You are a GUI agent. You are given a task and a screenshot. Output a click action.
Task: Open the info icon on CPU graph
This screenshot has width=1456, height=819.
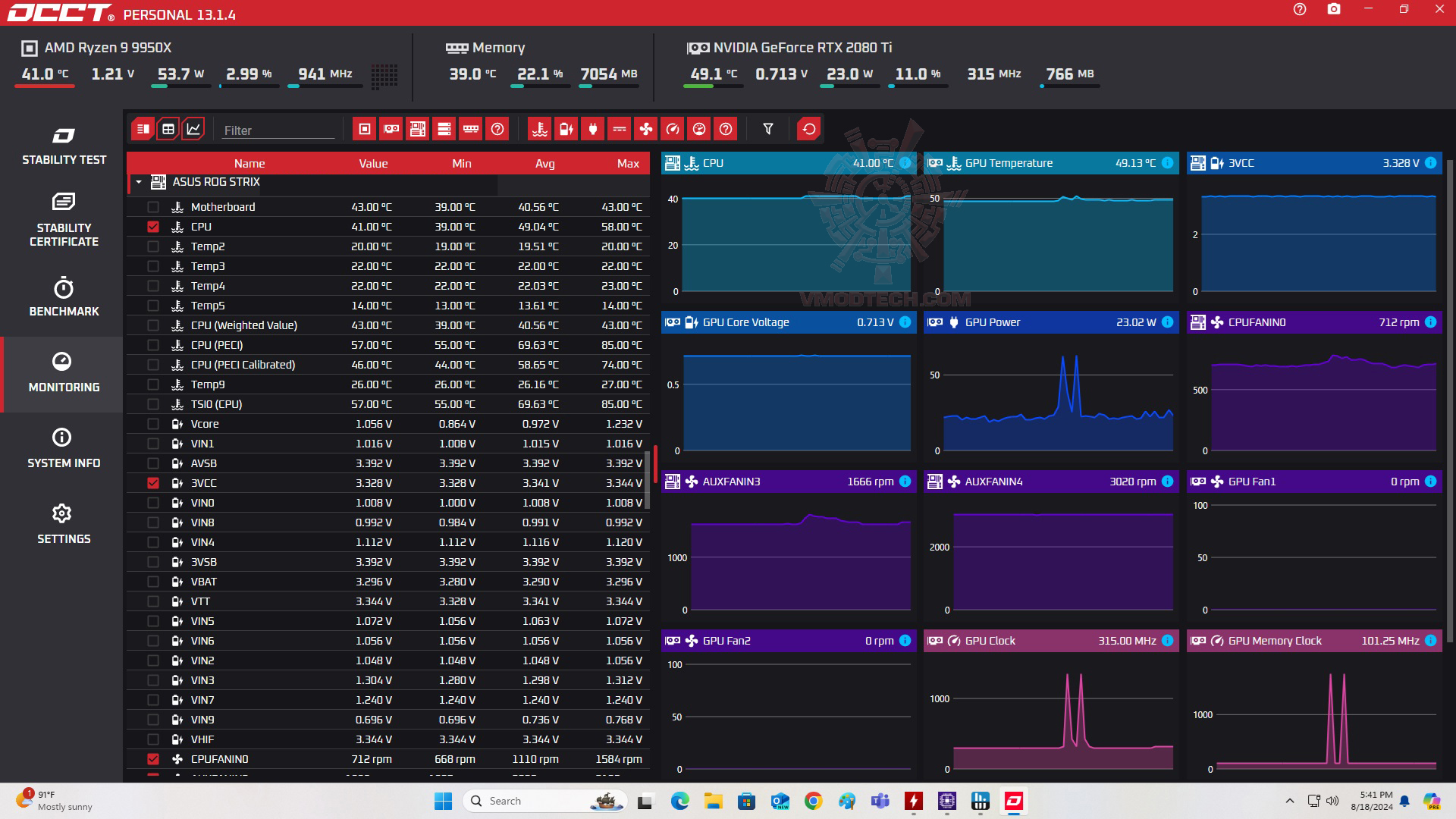tap(905, 163)
